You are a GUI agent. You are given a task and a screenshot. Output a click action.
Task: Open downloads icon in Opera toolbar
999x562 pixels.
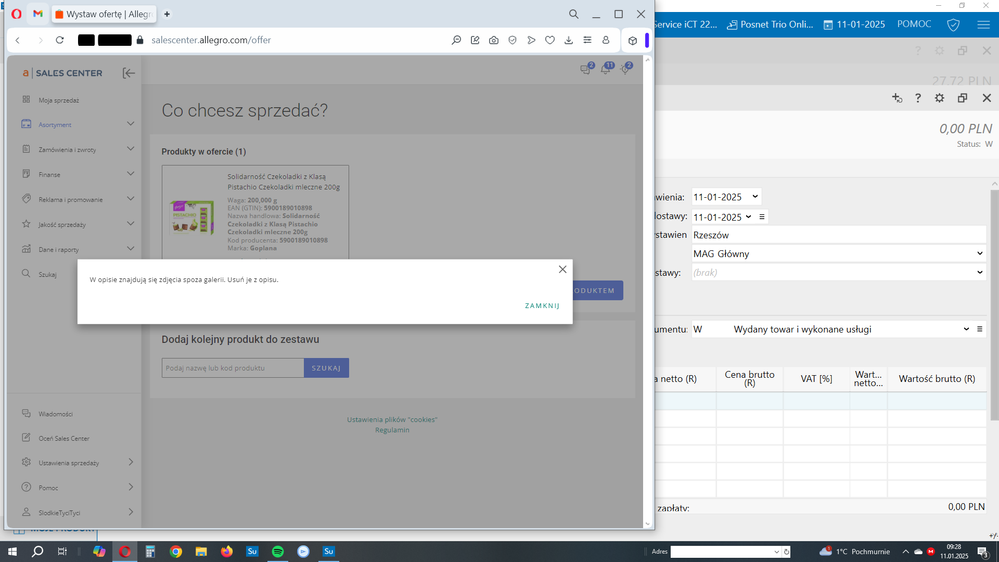pyautogui.click(x=568, y=40)
